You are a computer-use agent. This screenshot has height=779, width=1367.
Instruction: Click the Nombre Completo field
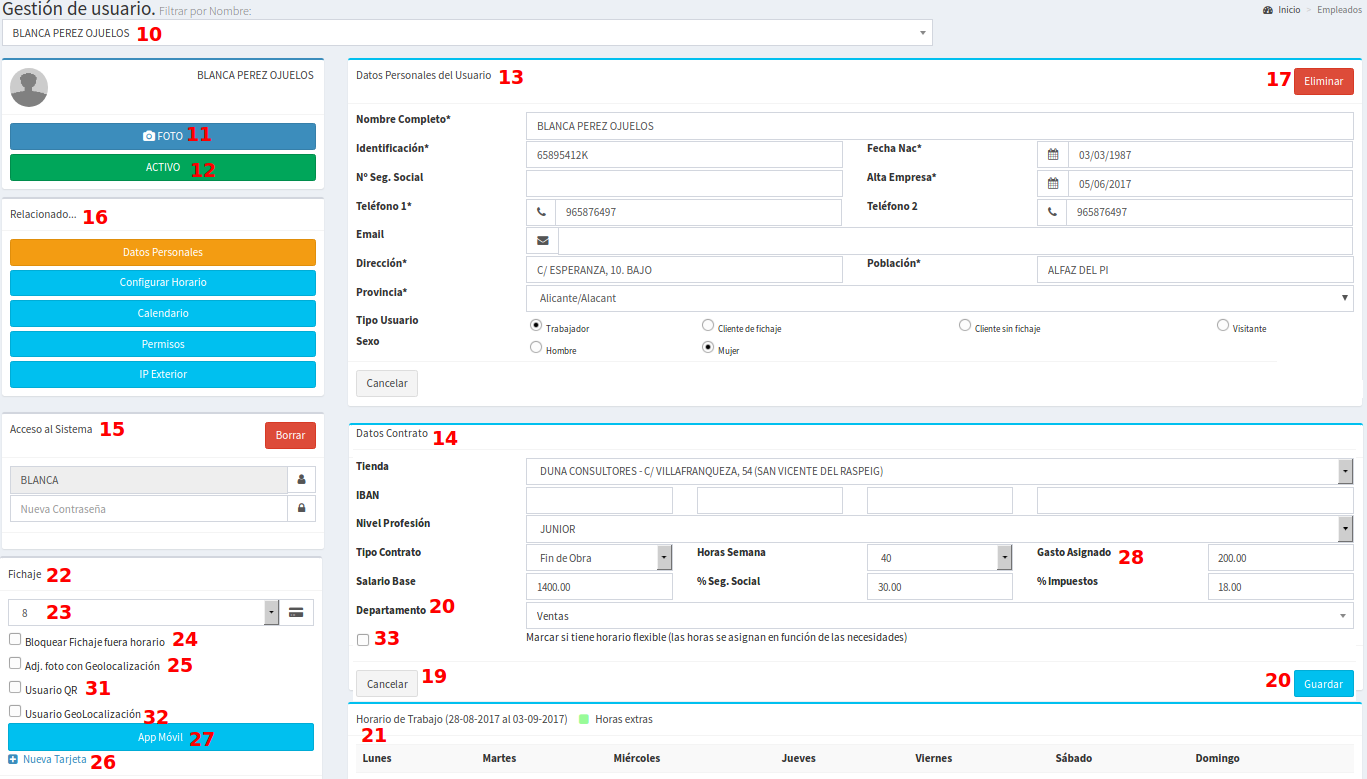pos(939,126)
